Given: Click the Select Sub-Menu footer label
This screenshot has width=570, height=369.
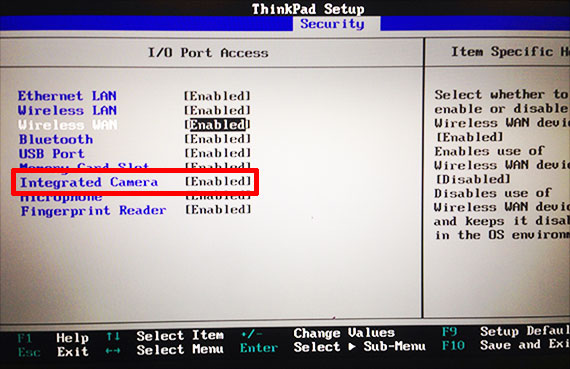Looking at the screenshot, I should 360,347.
